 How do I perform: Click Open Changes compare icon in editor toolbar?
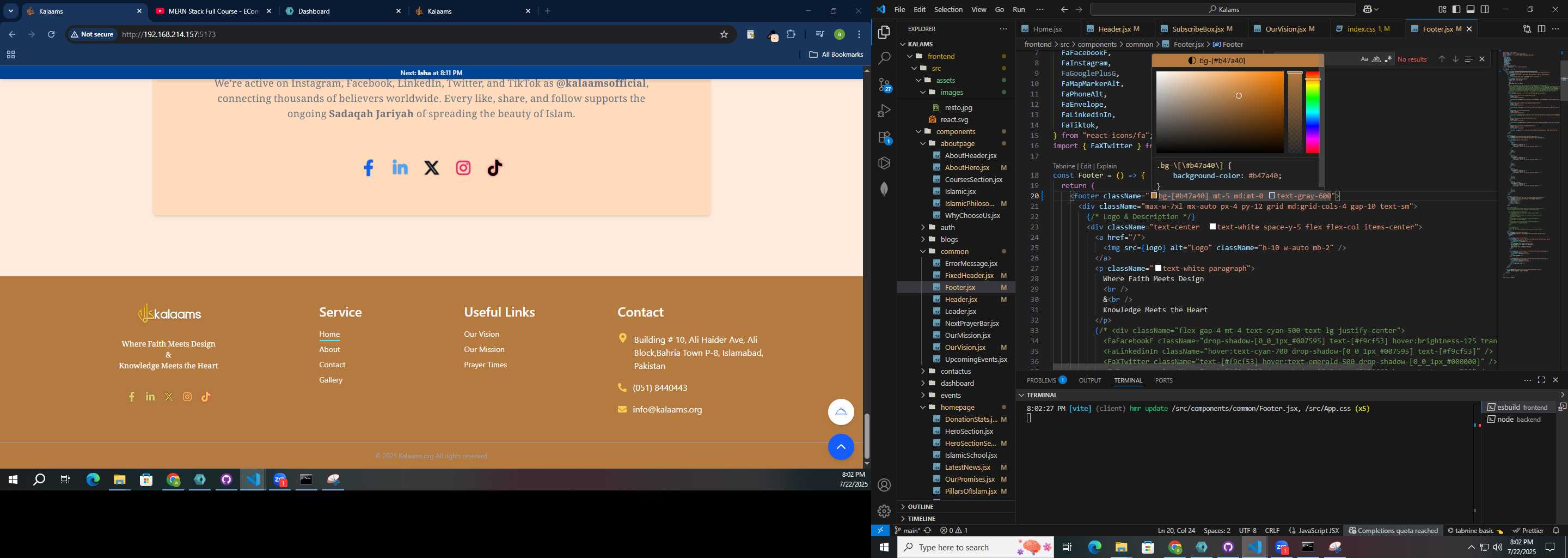[x=1527, y=29]
